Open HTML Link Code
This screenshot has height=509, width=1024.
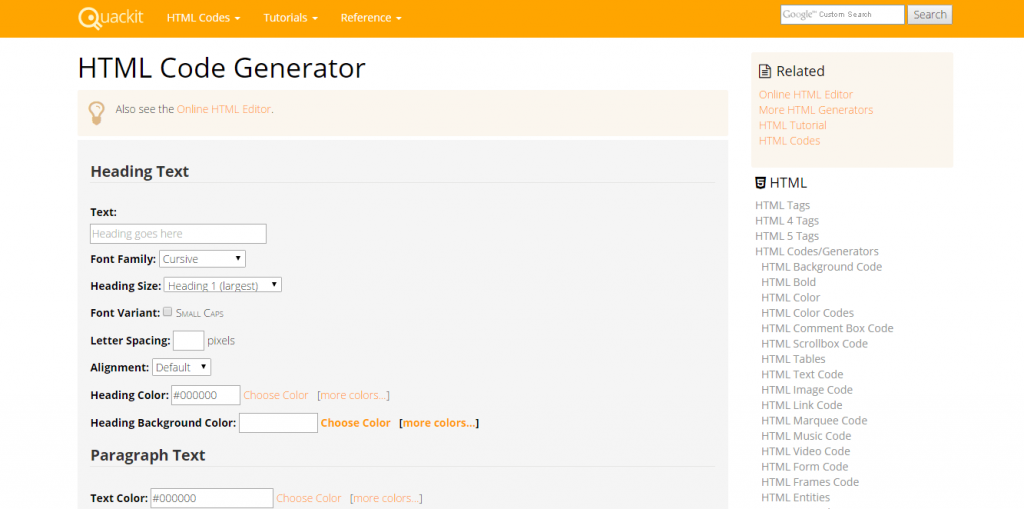[802, 405]
